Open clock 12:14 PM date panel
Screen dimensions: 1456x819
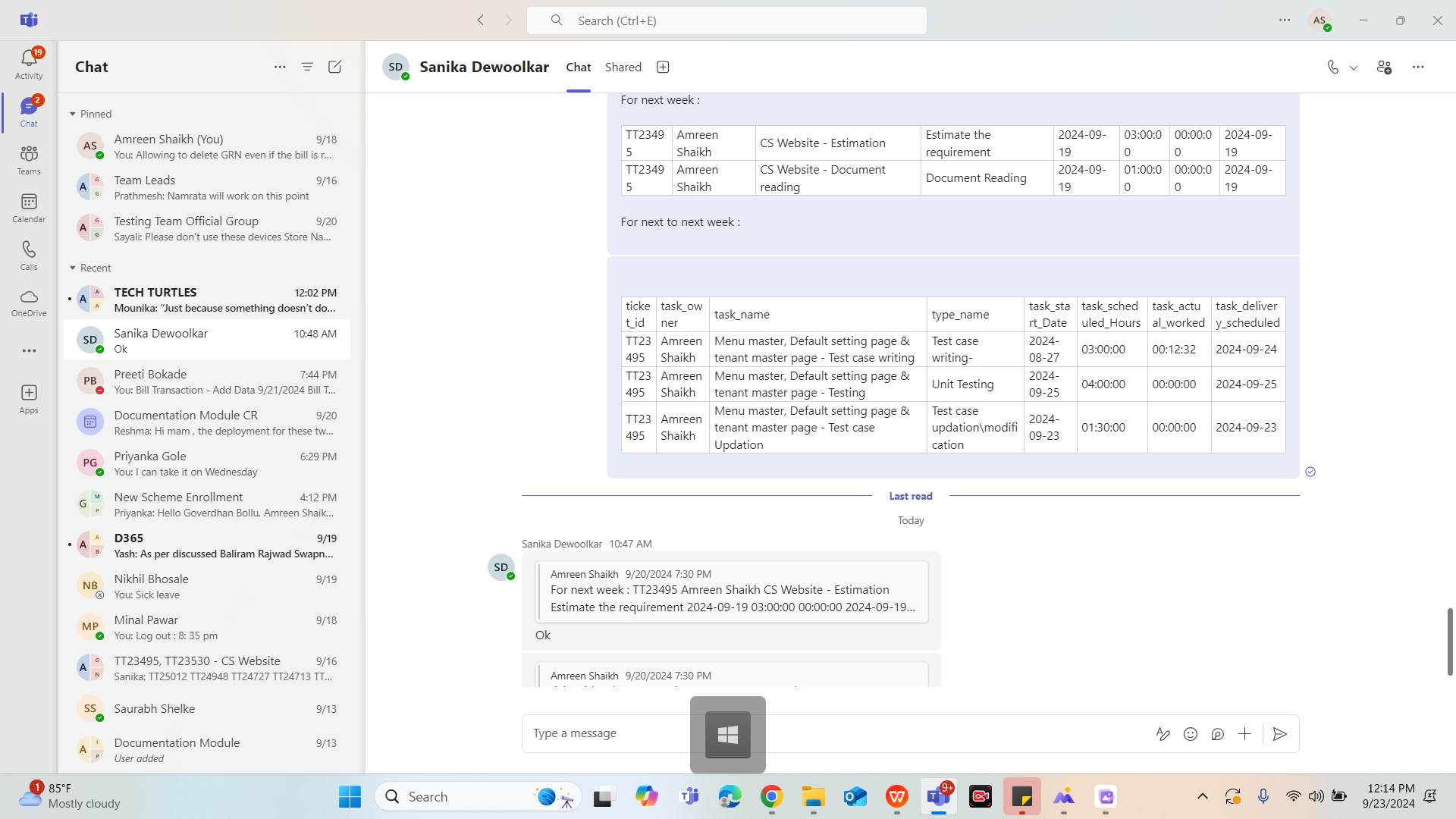(1389, 796)
